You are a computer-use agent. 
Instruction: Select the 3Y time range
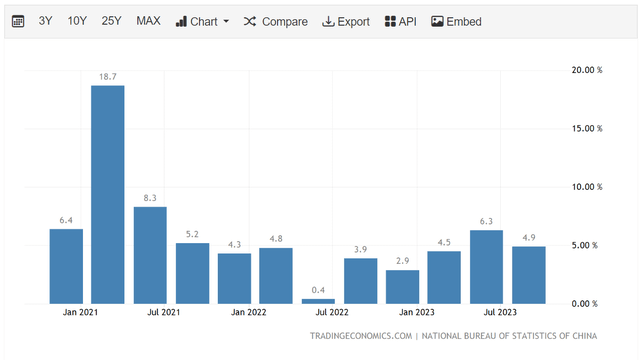click(45, 21)
